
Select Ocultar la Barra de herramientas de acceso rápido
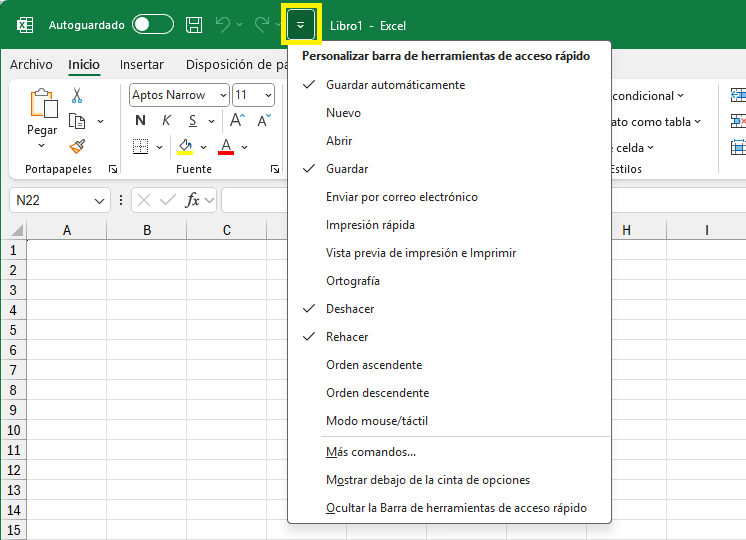pyautogui.click(x=449, y=508)
